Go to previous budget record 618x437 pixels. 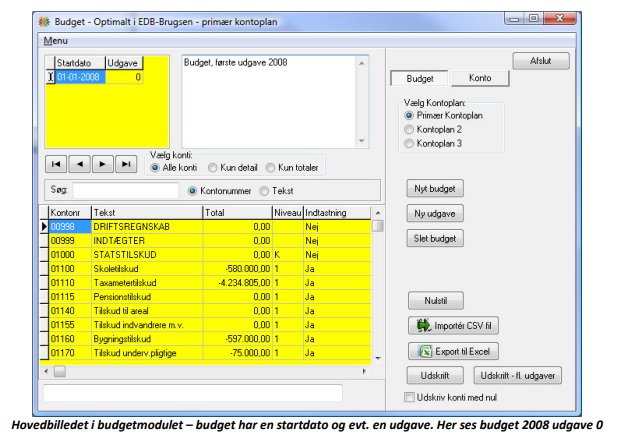[80, 164]
